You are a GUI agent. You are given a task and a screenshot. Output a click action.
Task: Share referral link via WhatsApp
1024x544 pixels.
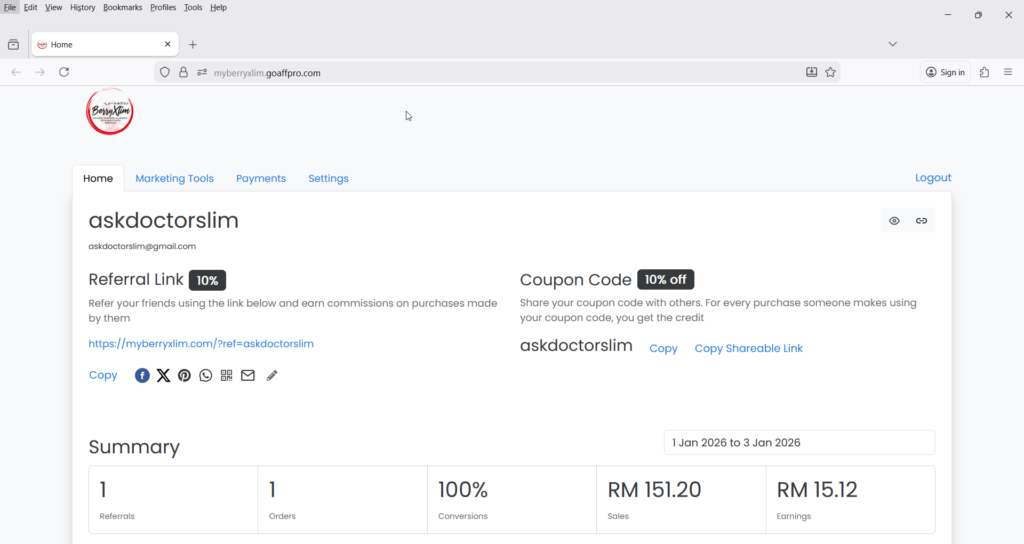(205, 376)
